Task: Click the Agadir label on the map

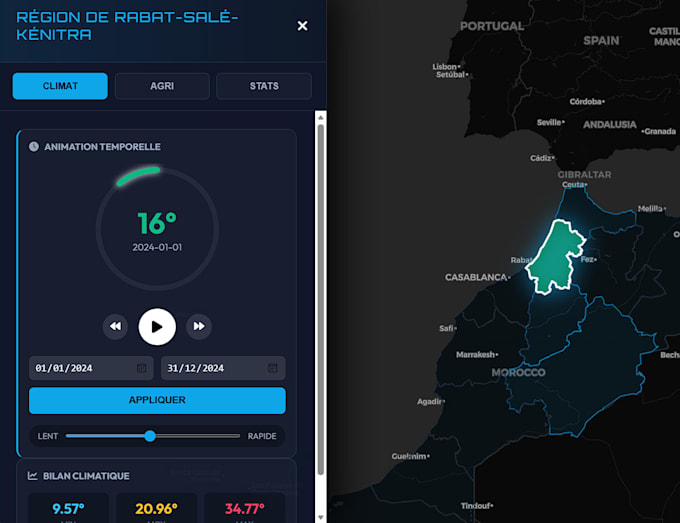Action: 429,402
